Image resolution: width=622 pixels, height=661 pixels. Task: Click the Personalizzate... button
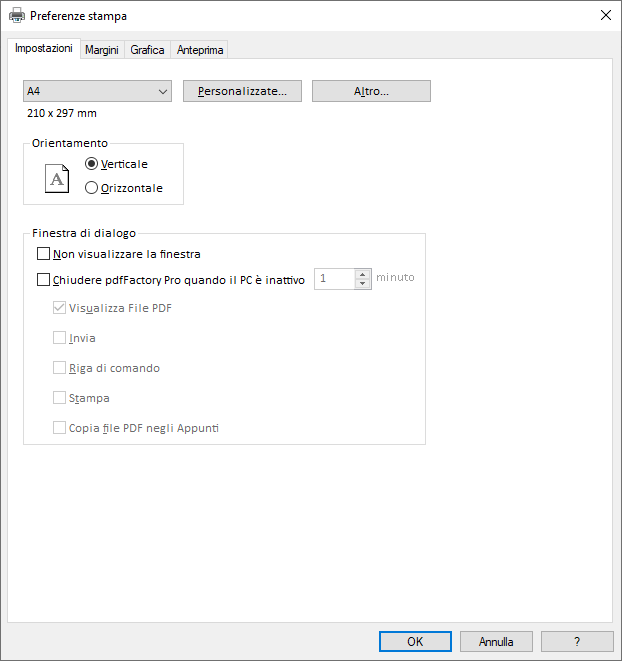242,91
